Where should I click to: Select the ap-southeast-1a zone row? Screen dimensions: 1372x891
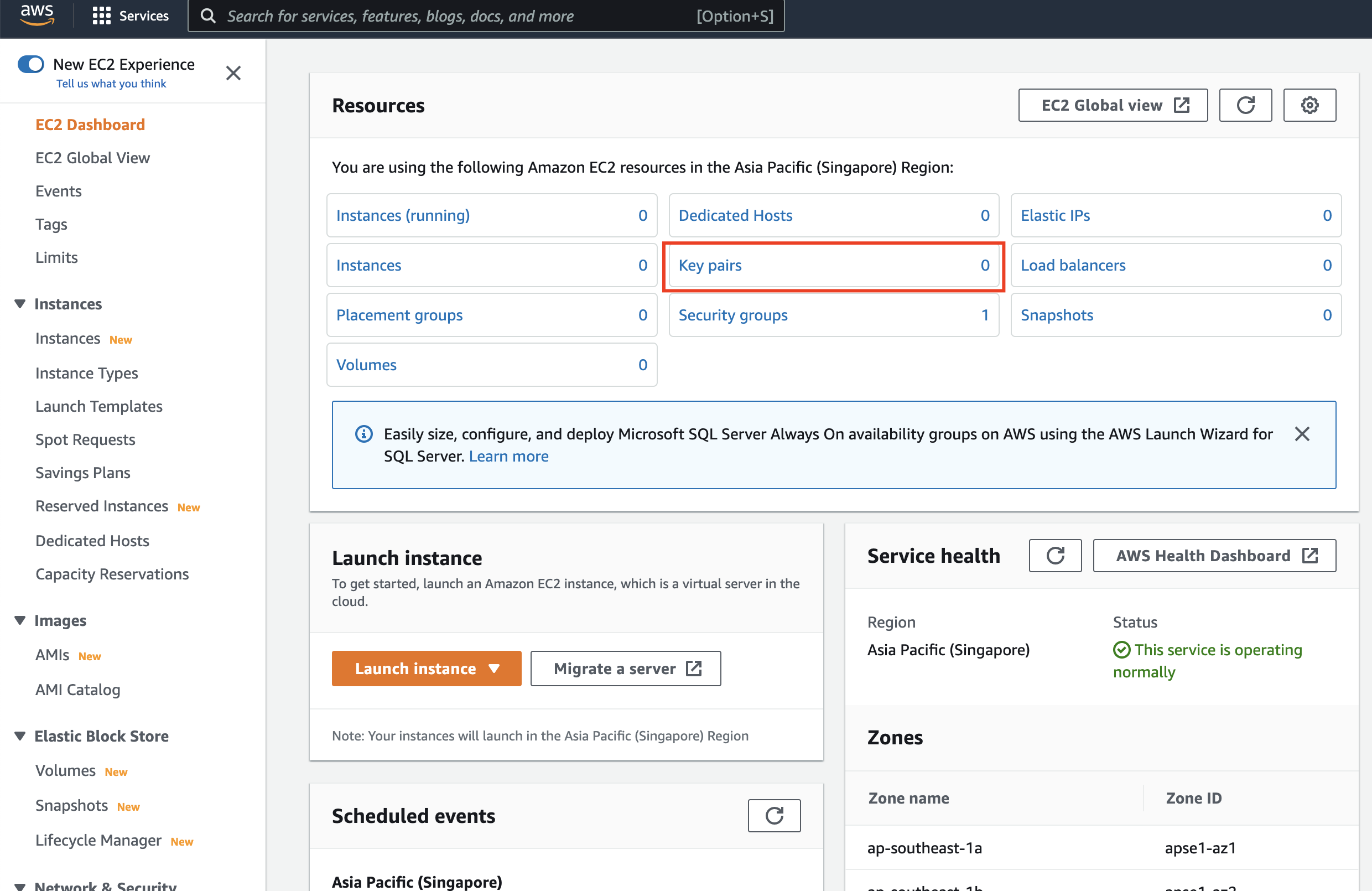(x=1101, y=848)
